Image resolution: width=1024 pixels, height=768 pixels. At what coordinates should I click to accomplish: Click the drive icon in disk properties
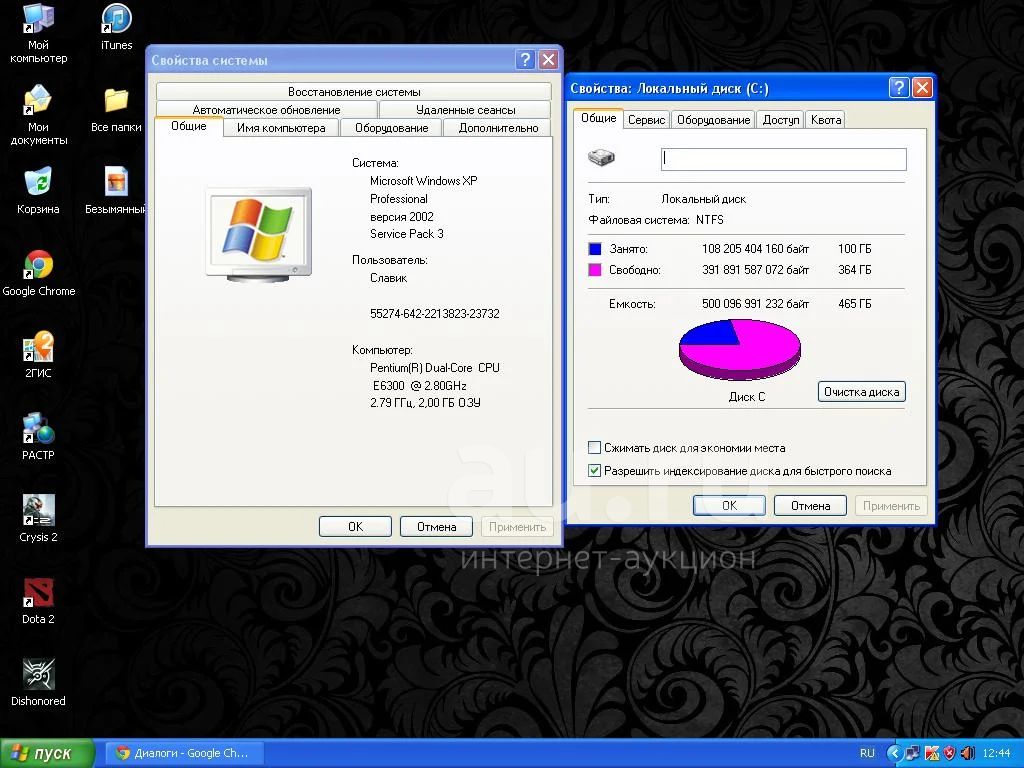pyautogui.click(x=601, y=157)
